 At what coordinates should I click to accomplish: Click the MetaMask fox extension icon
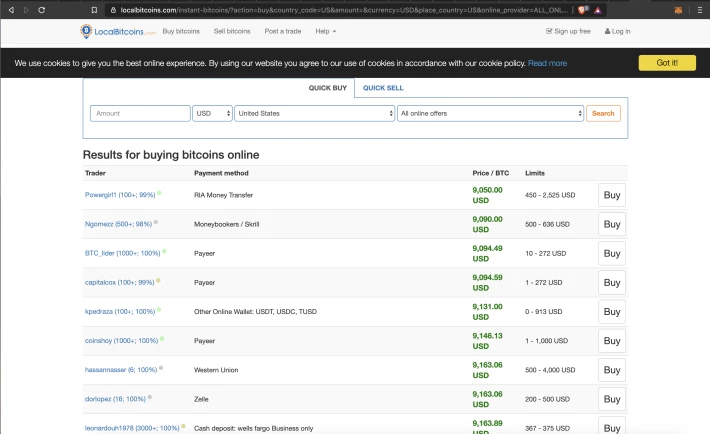[678, 10]
